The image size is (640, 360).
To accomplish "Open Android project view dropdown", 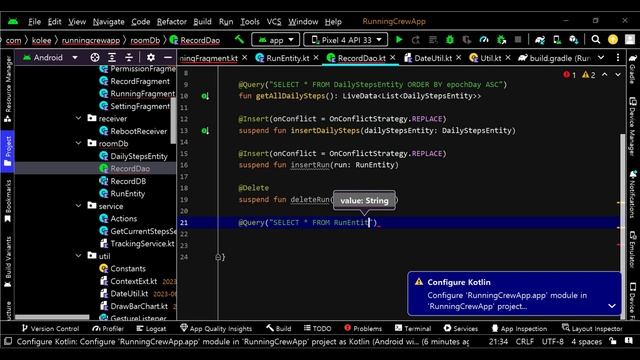I will tap(50, 58).
